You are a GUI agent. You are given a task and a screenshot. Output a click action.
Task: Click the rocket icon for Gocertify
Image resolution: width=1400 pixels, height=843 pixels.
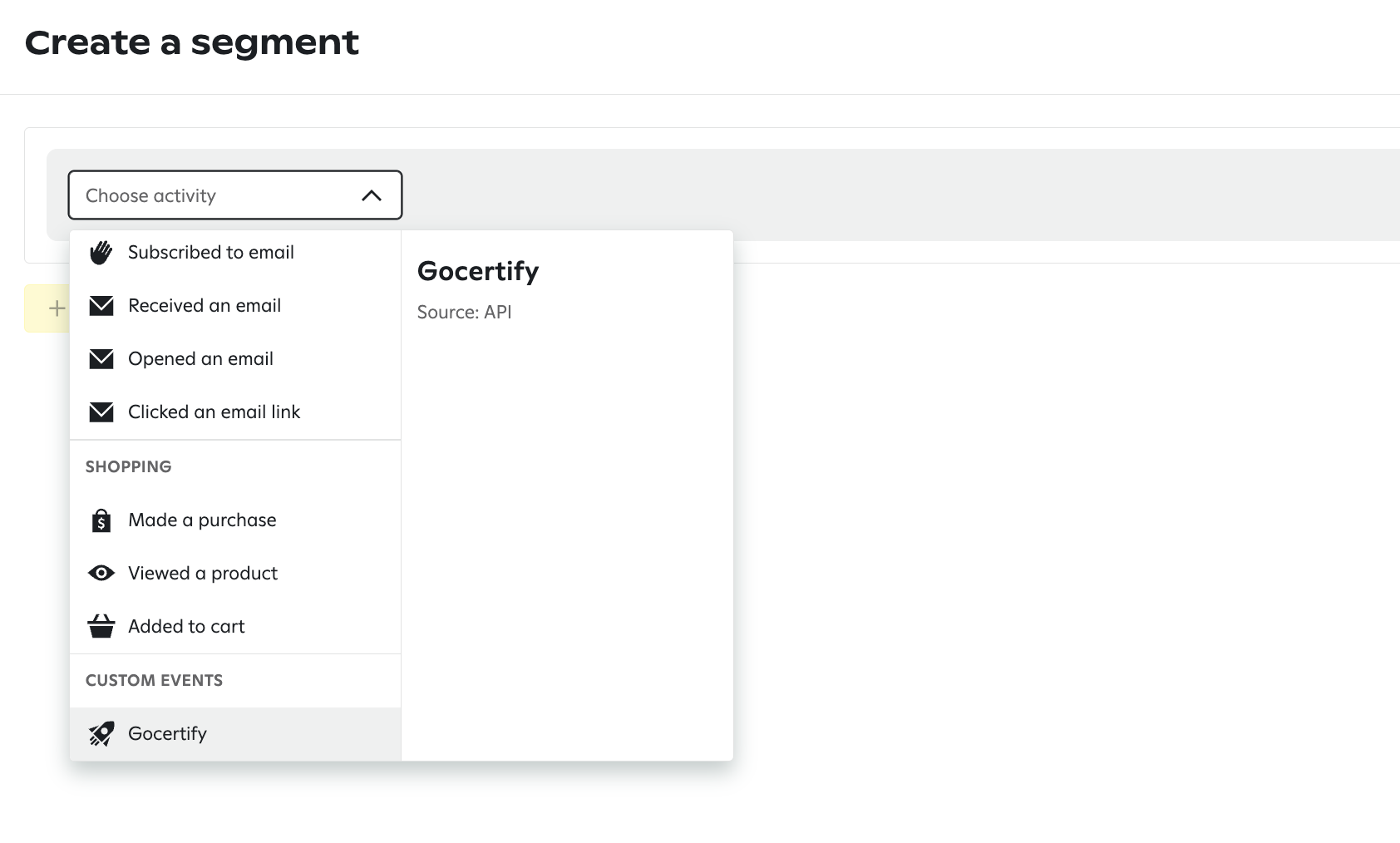tap(101, 733)
